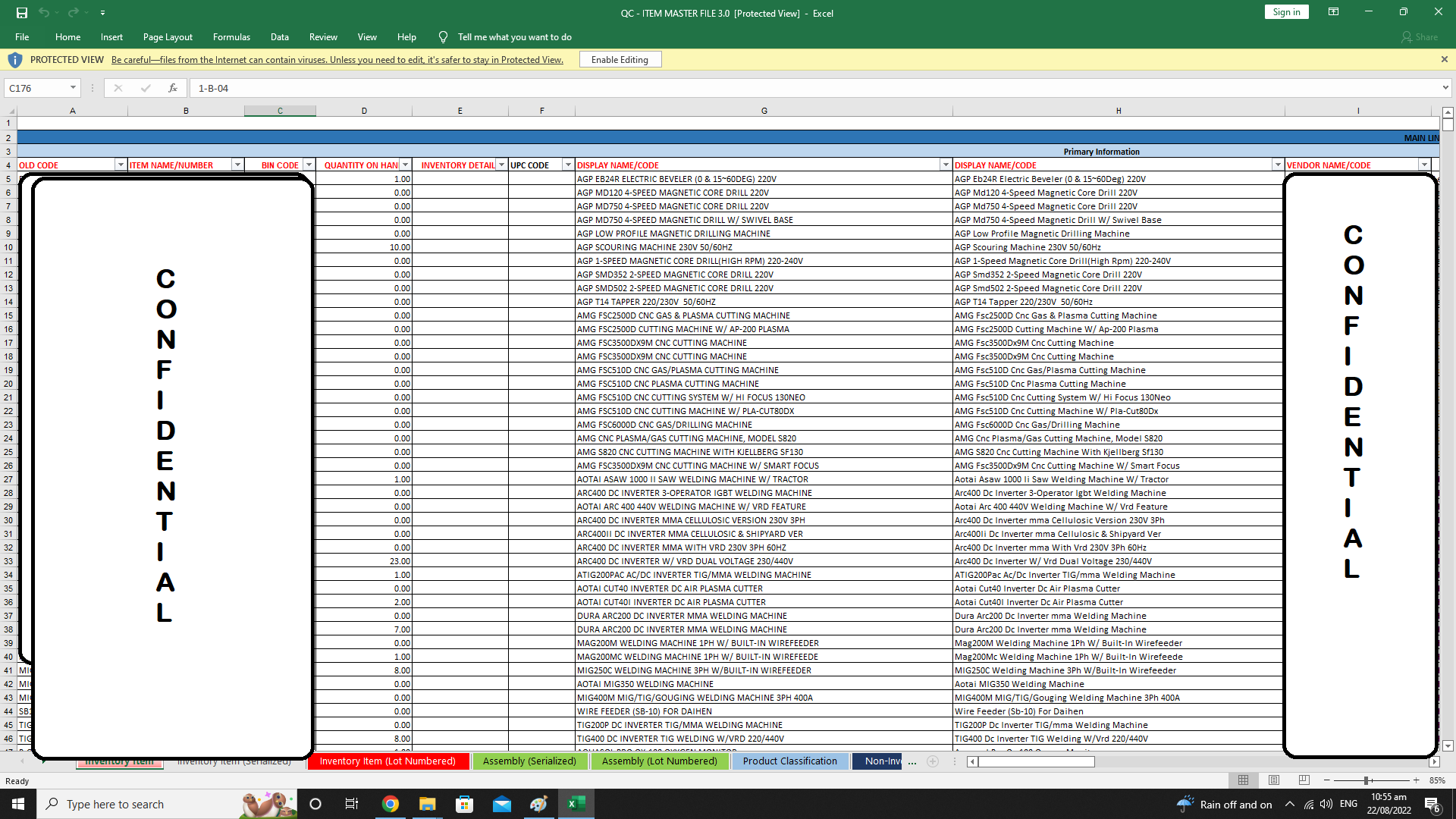Click the Tell me search field
Viewport: 1456px width, 819px height.
(x=514, y=36)
